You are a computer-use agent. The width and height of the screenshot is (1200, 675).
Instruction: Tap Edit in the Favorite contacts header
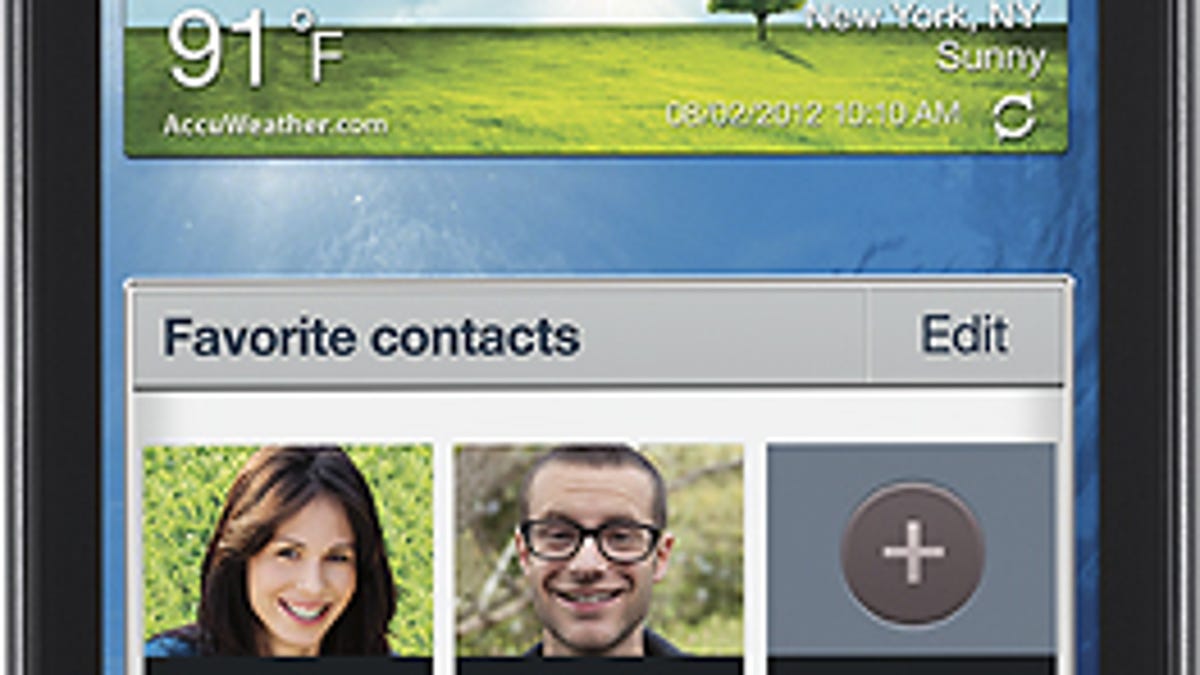[964, 335]
